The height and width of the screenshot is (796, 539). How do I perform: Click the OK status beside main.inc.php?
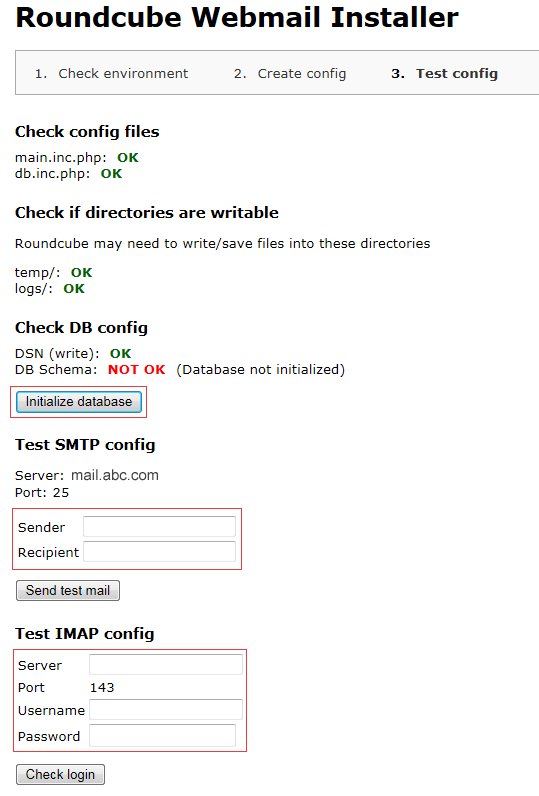128,157
